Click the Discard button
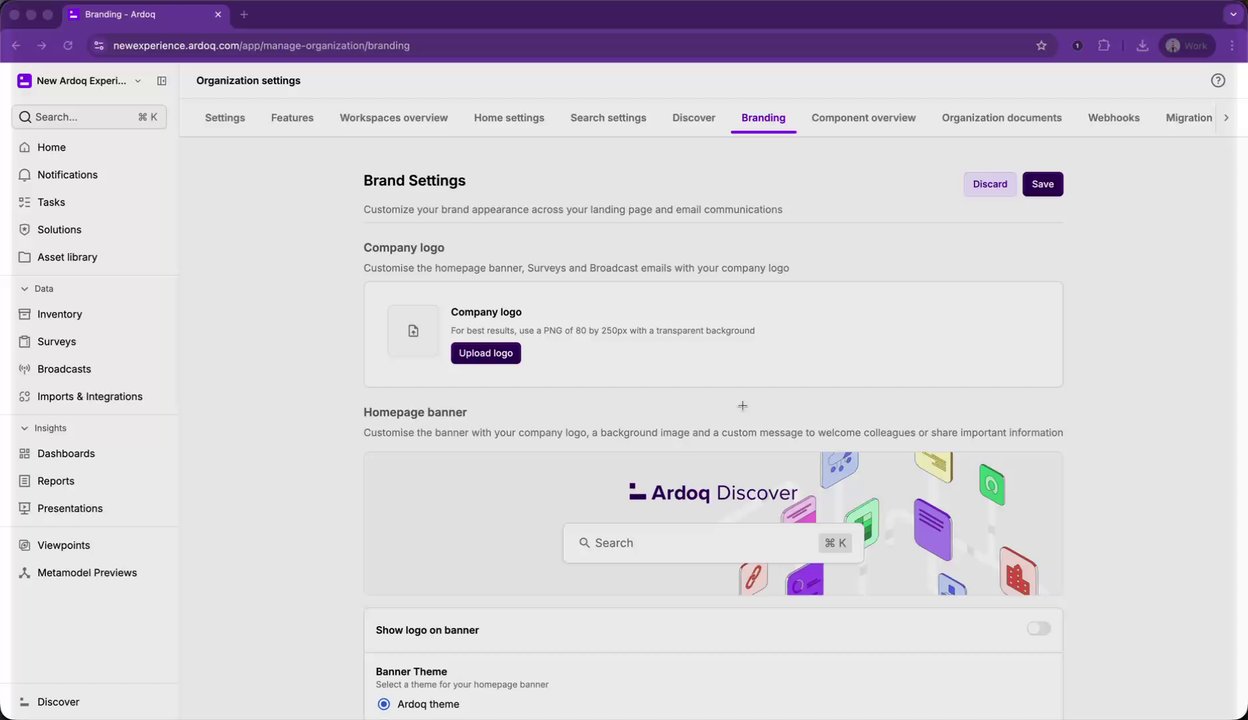Image resolution: width=1248 pixels, height=720 pixels. coord(990,184)
